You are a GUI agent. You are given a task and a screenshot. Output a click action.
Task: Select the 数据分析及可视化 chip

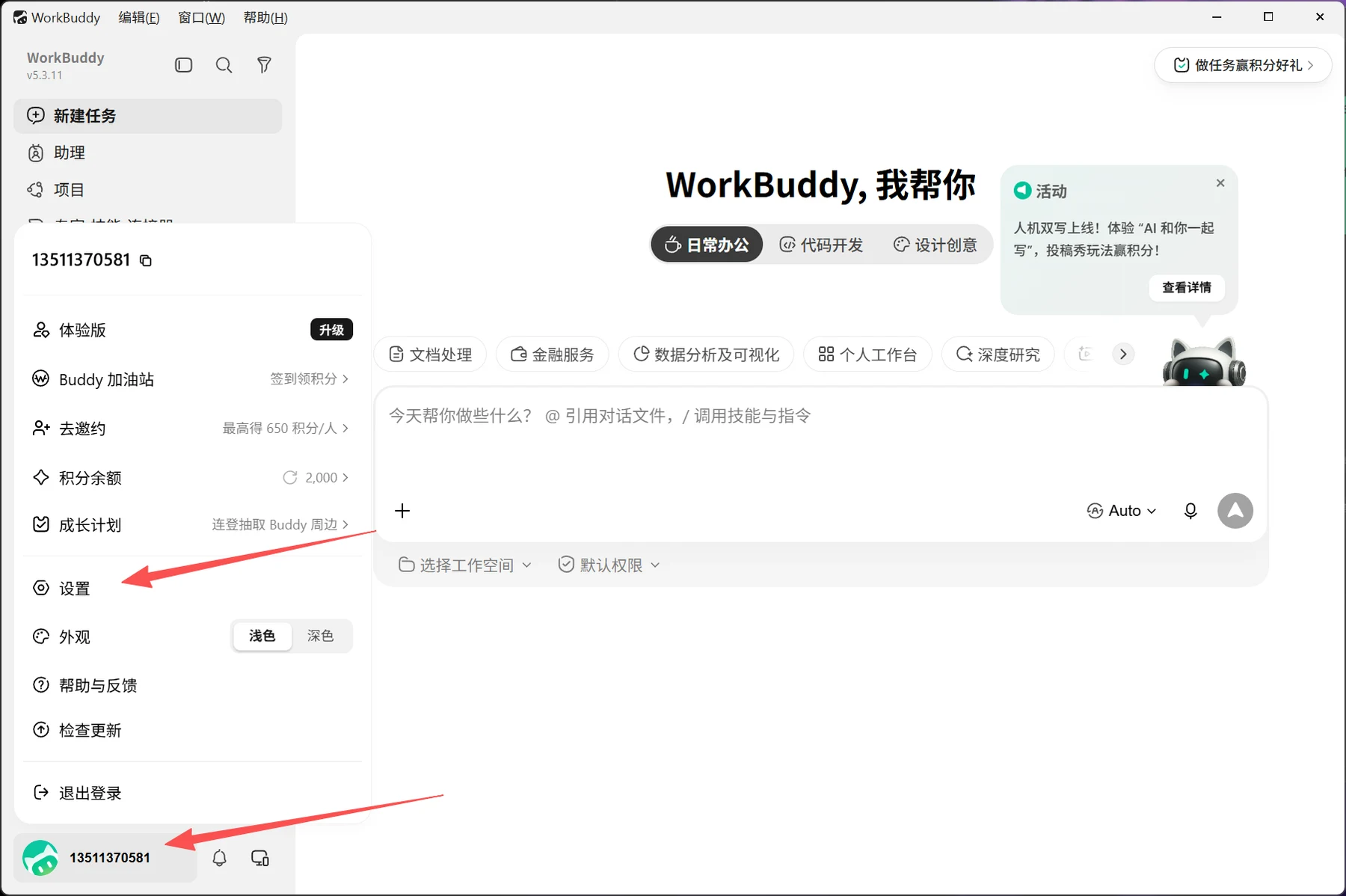pos(706,355)
